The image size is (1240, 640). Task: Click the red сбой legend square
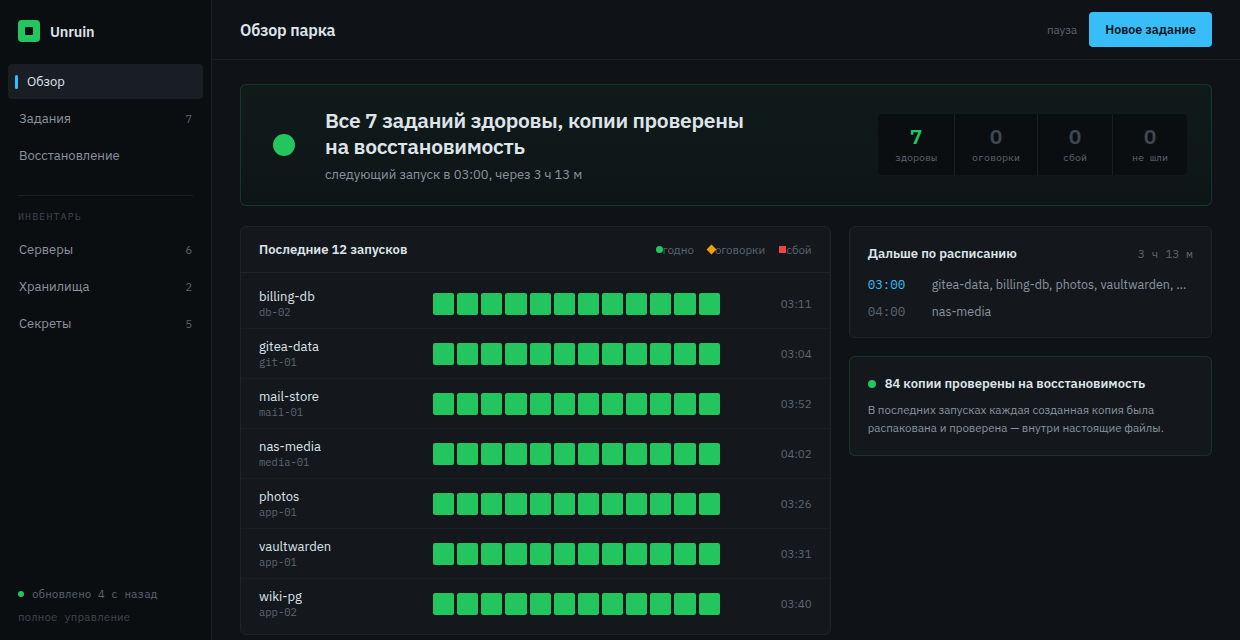pos(783,250)
